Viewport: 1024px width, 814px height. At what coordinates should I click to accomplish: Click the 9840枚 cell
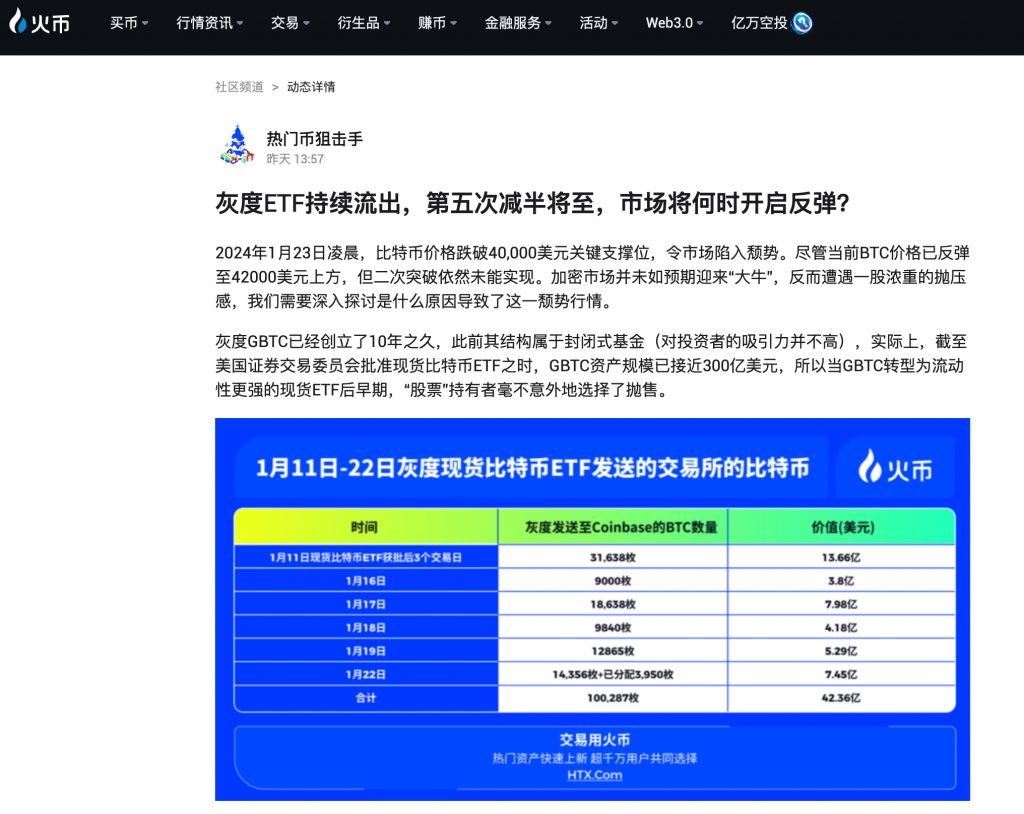[613, 628]
